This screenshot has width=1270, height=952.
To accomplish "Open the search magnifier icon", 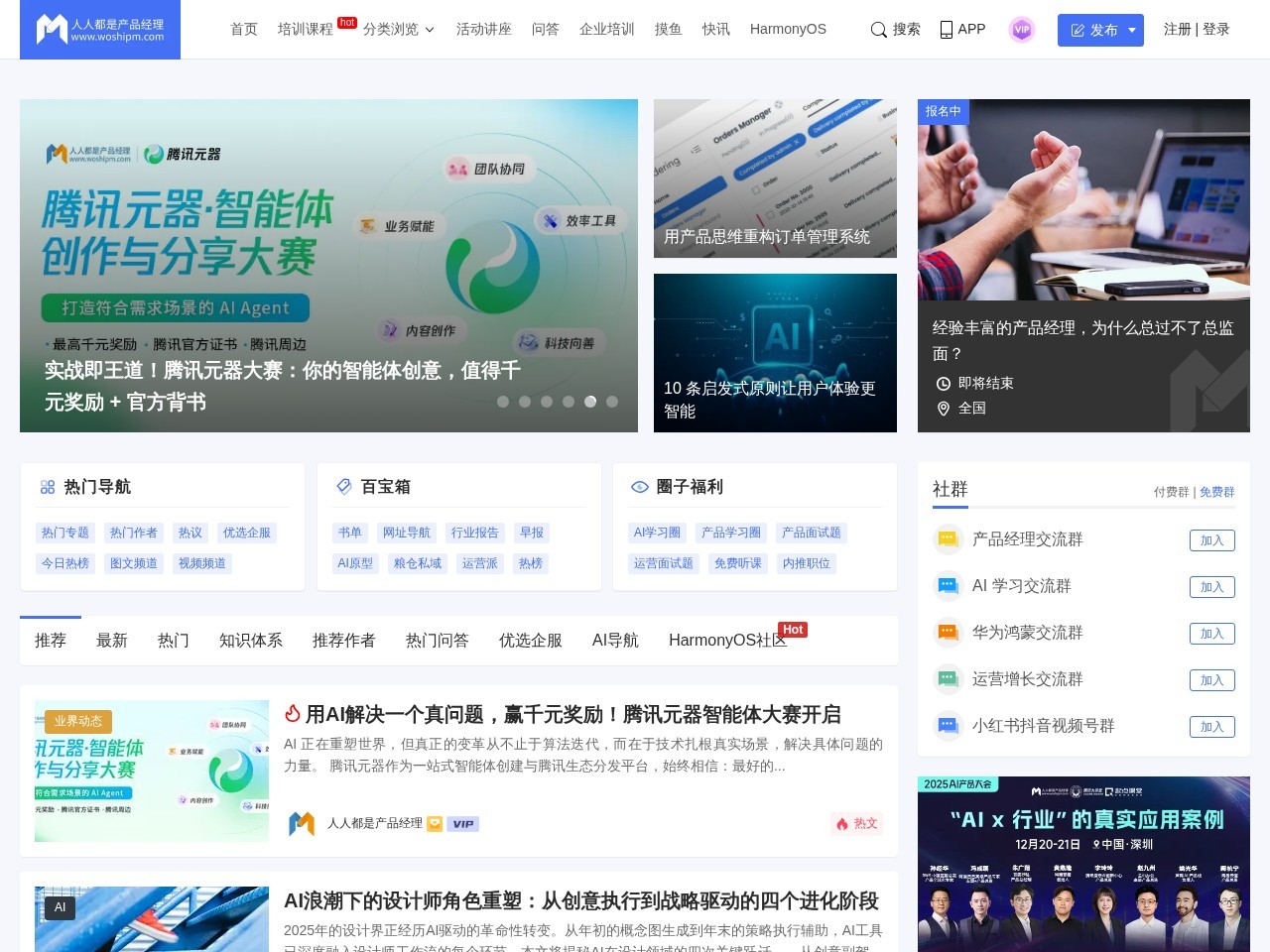I will tap(879, 30).
